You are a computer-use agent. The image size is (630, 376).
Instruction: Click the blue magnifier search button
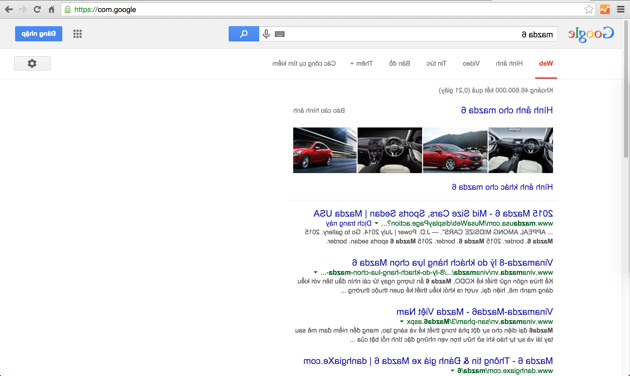click(243, 34)
